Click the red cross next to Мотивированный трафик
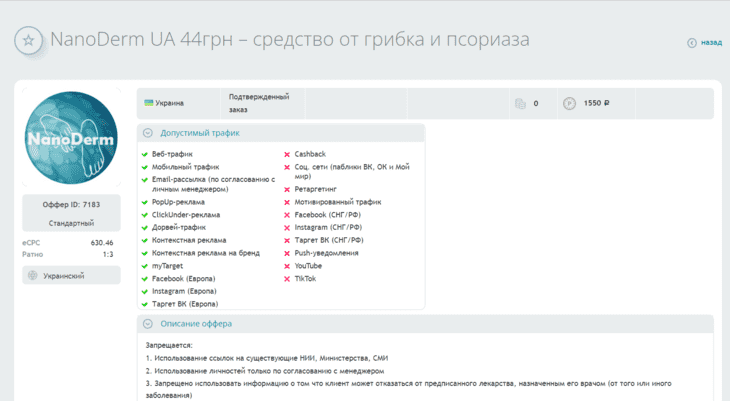This screenshot has width=730, height=401. [x=287, y=202]
